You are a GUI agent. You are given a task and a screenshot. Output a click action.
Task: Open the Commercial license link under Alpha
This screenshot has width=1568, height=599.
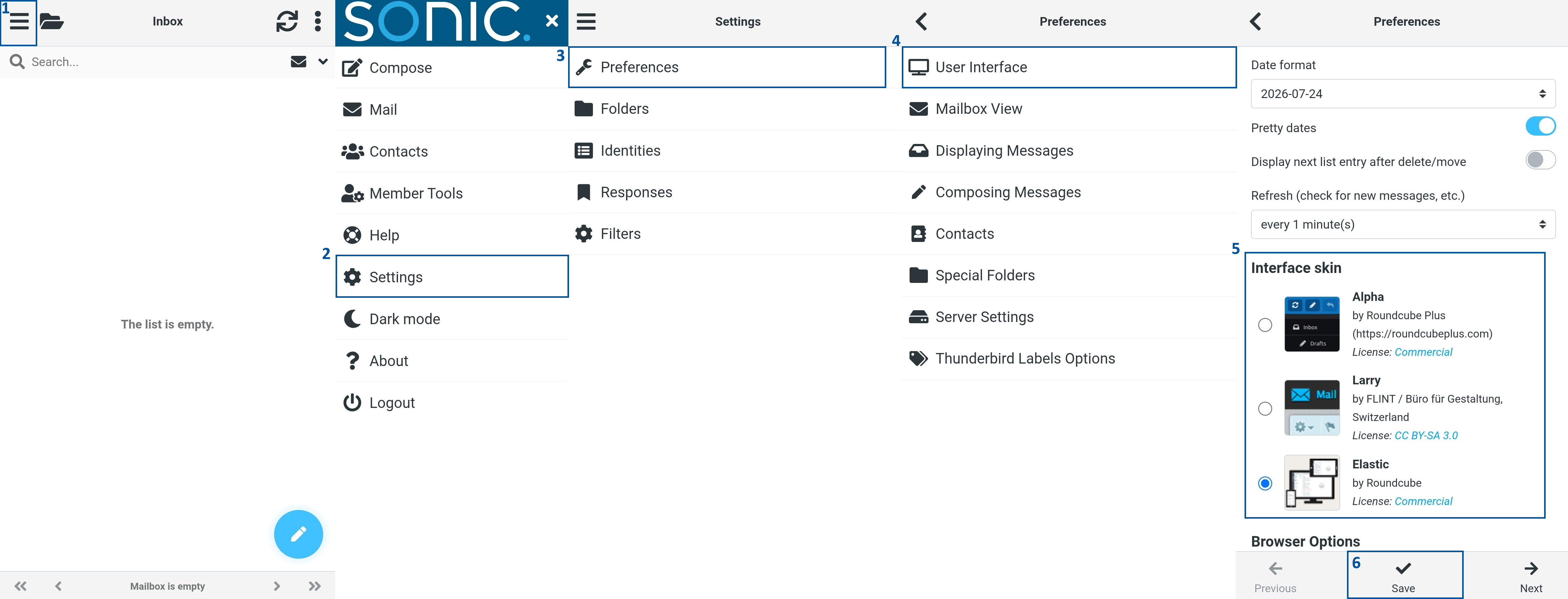(x=1423, y=352)
